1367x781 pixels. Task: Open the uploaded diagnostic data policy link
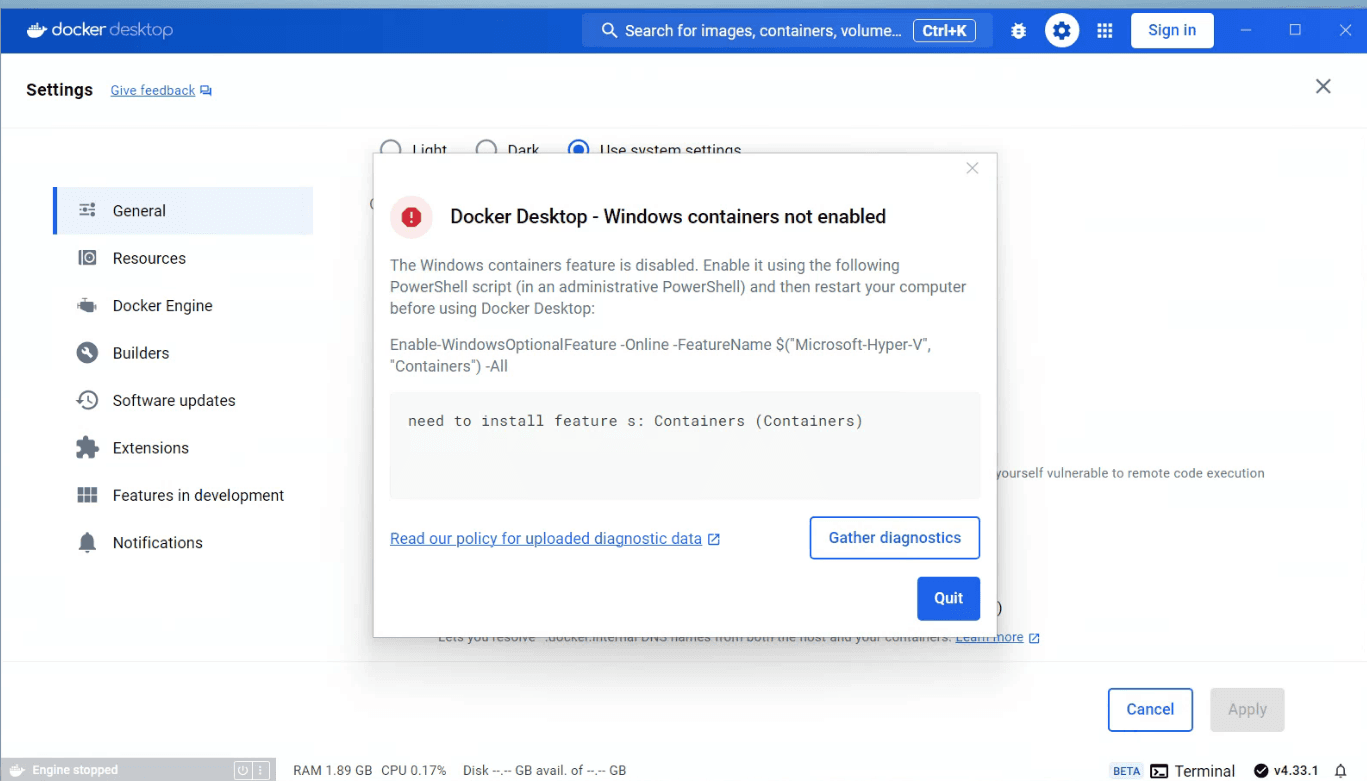pos(546,538)
